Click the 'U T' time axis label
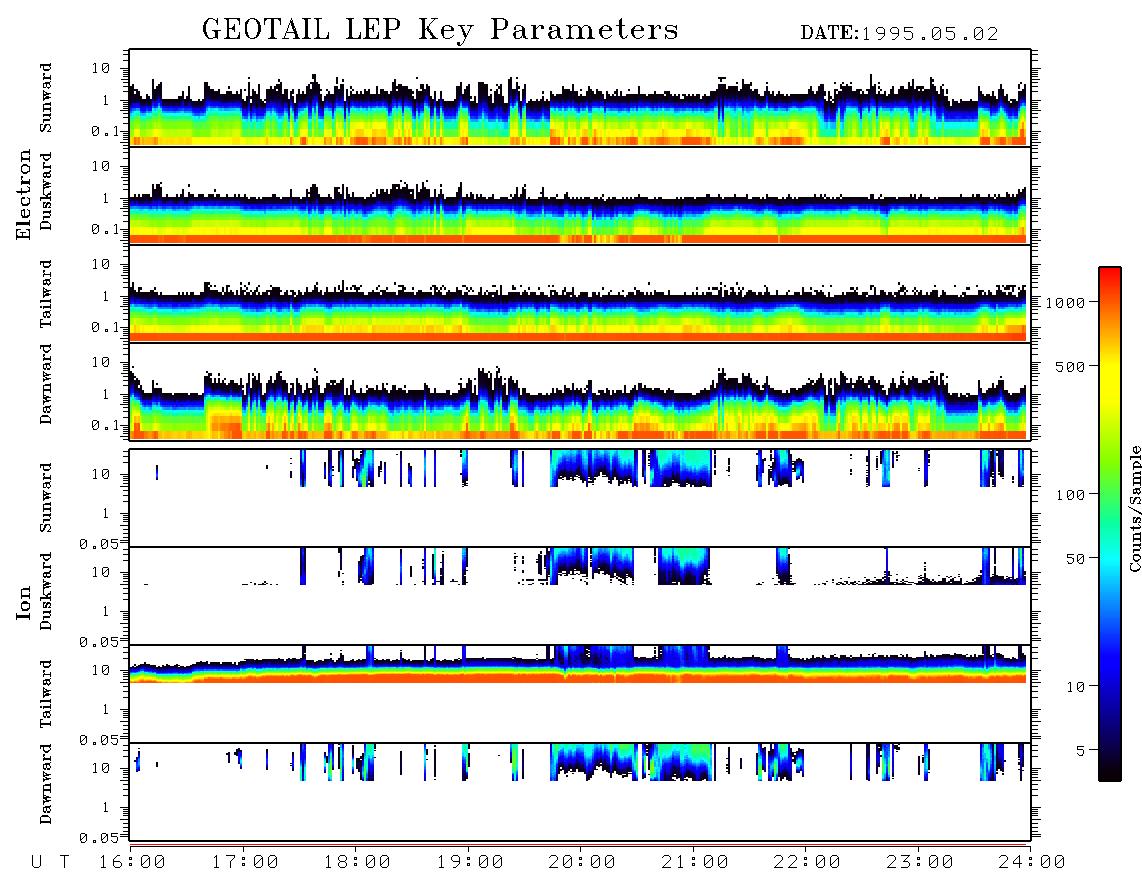The height and width of the screenshot is (880, 1142). tap(51, 863)
